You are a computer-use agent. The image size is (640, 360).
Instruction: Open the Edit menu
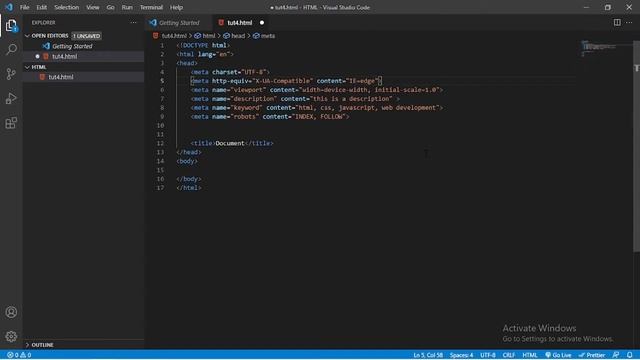tap(41, 7)
